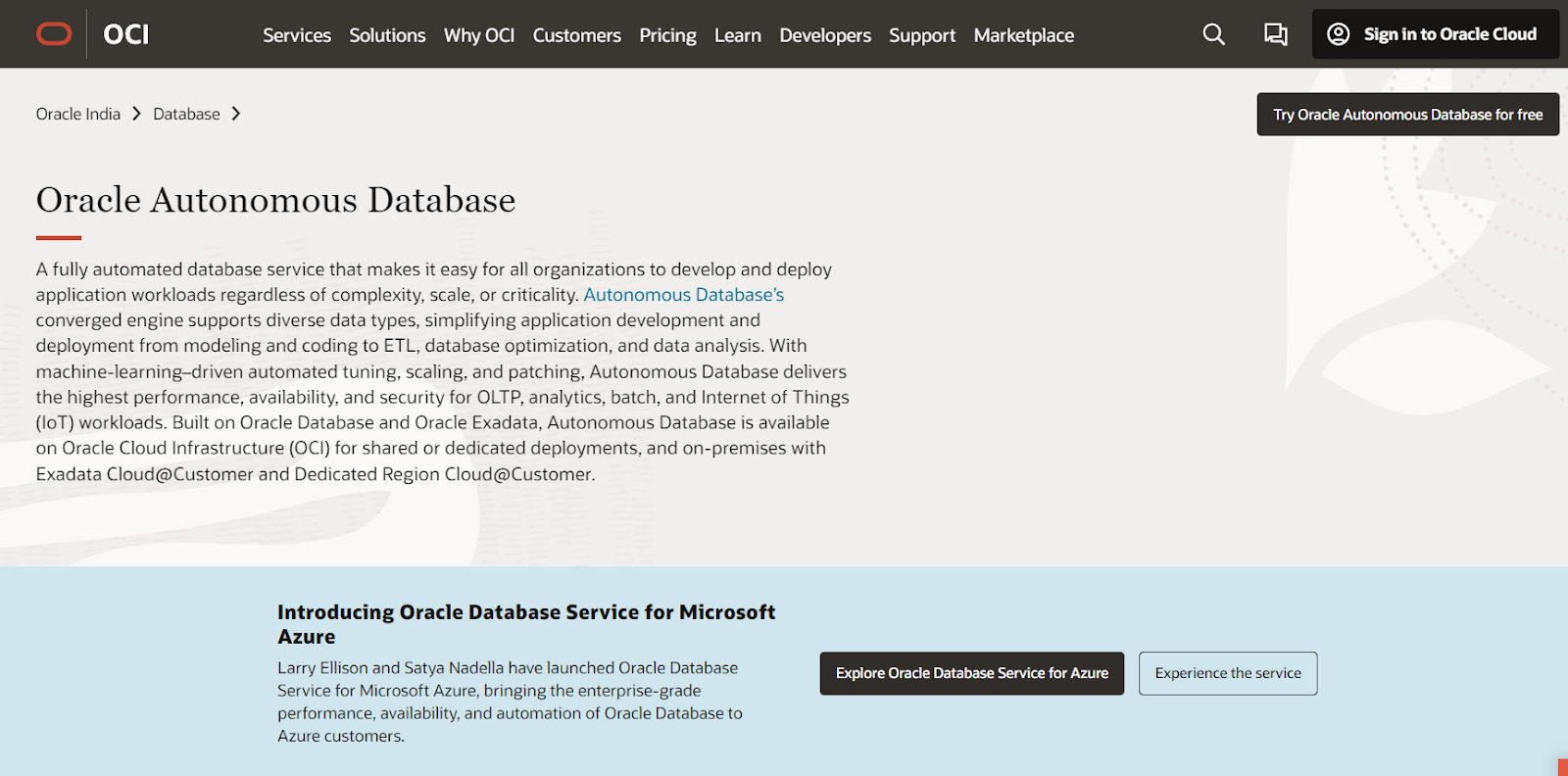
Task: Open the chat bubbles icon in header
Action: [x=1275, y=34]
